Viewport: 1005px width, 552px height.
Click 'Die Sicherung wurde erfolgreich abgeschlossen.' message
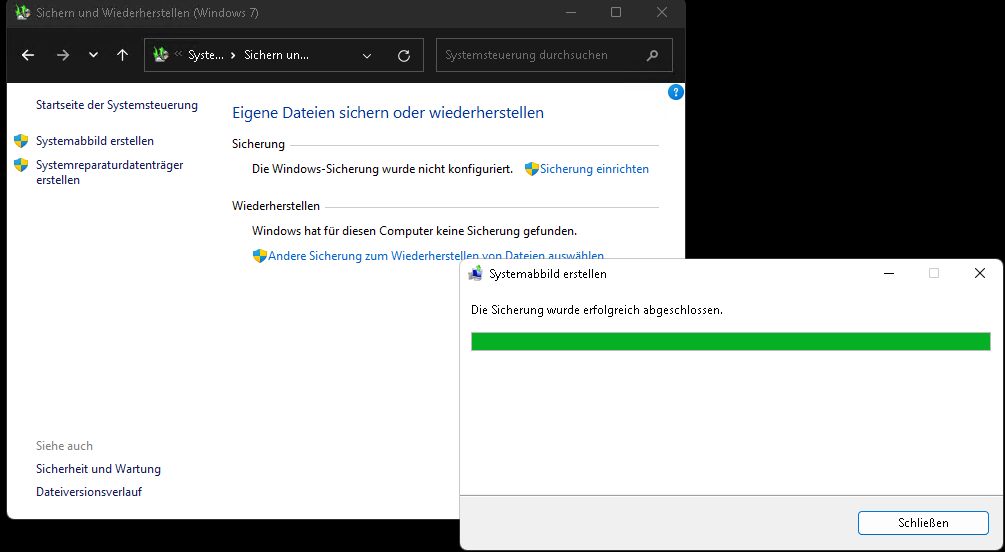(597, 310)
